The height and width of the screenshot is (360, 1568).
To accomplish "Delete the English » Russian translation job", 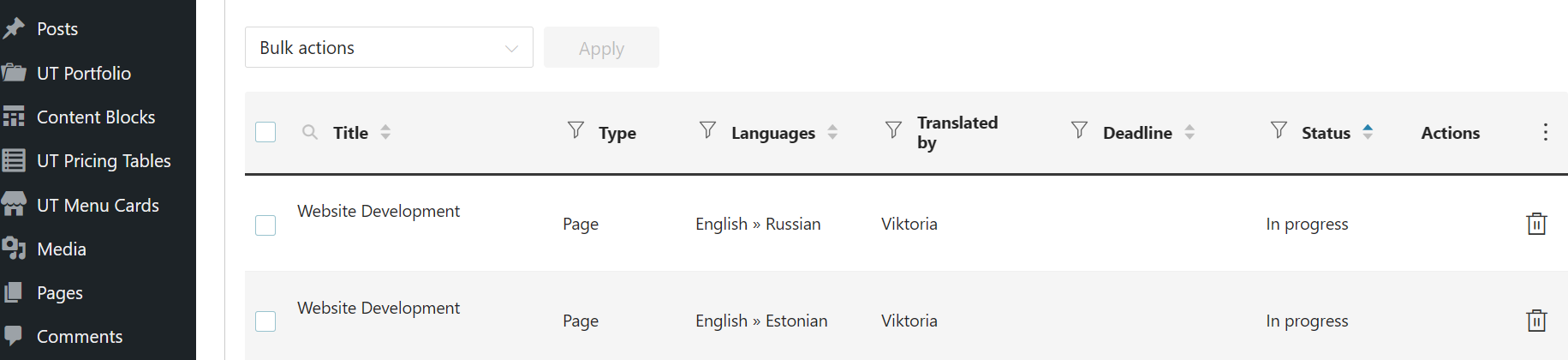I will [1536, 224].
